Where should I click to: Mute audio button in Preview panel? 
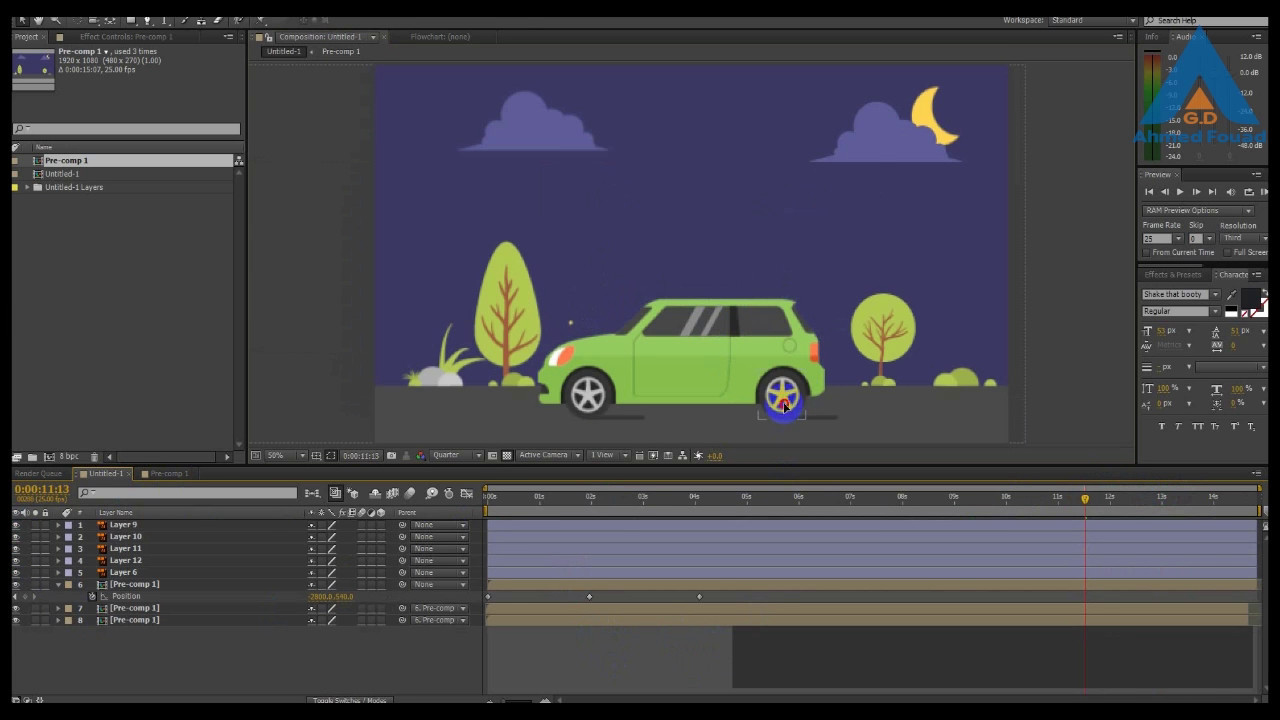pyautogui.click(x=1230, y=192)
